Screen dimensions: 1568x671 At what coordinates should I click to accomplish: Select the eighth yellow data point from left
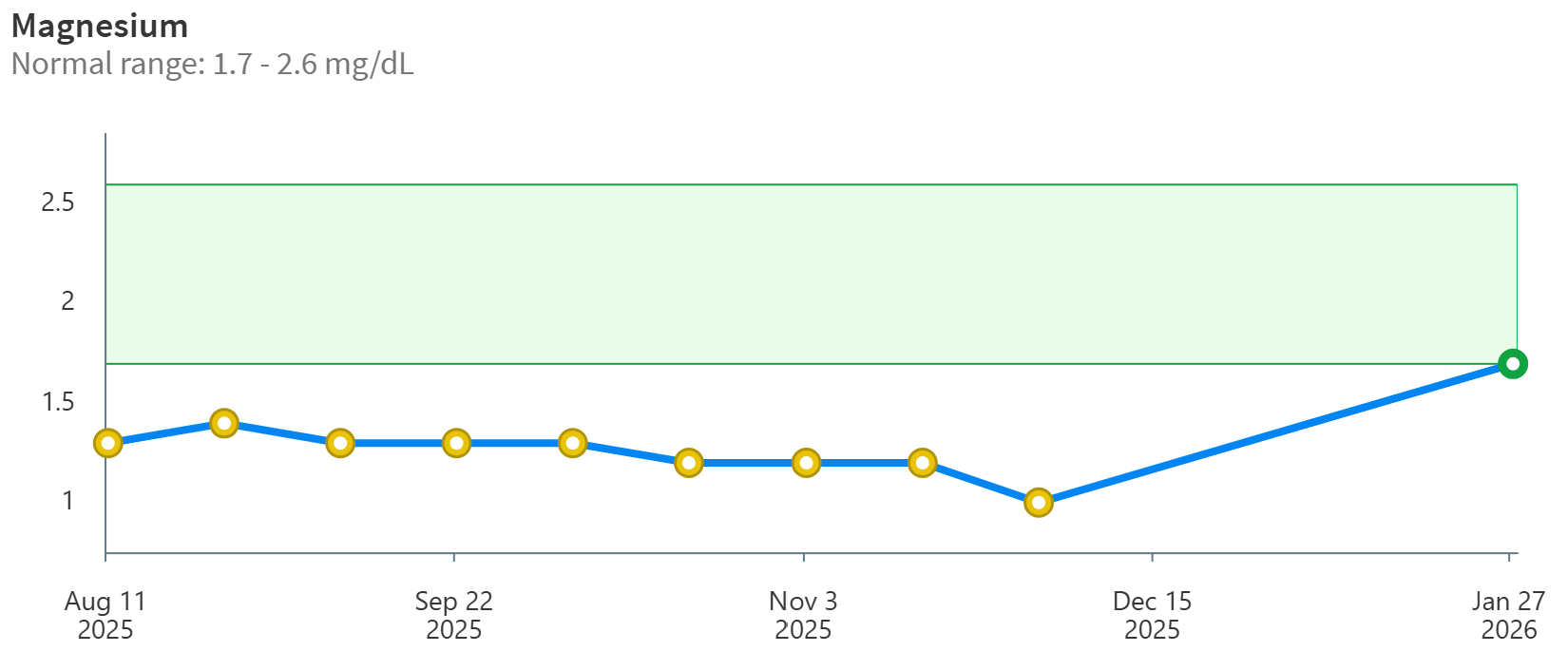[922, 463]
